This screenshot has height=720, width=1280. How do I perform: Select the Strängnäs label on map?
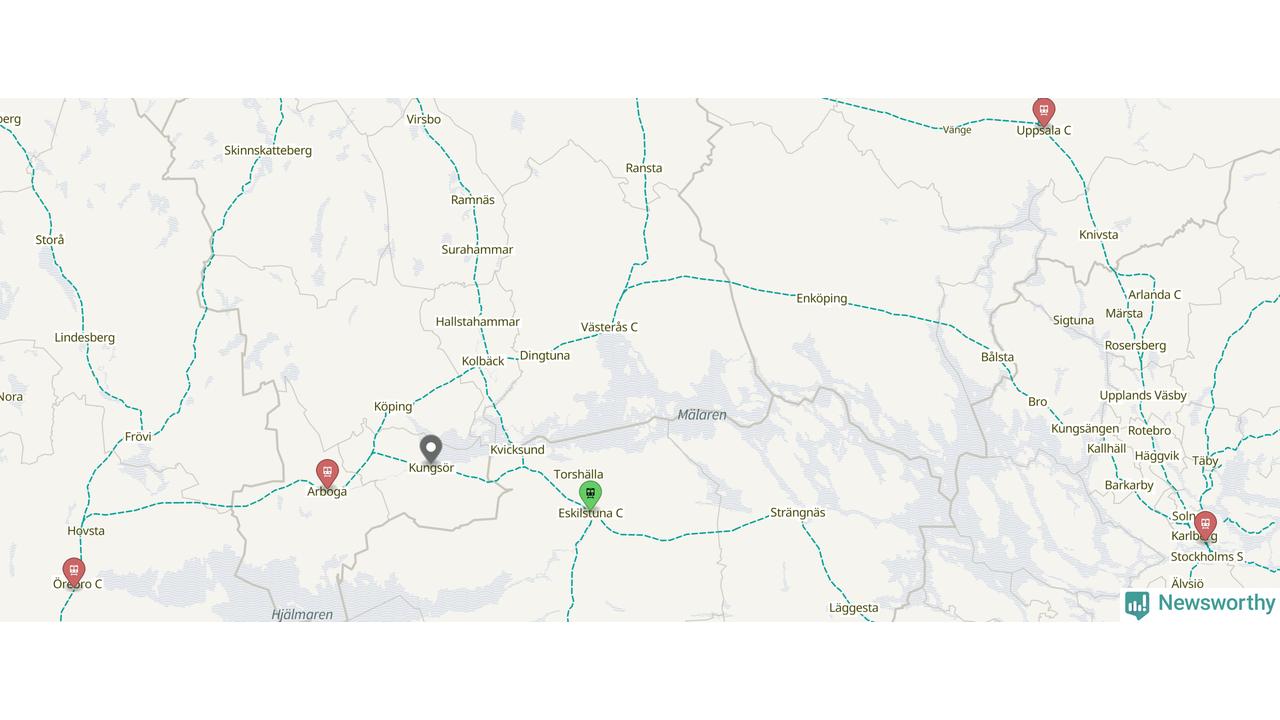click(798, 512)
